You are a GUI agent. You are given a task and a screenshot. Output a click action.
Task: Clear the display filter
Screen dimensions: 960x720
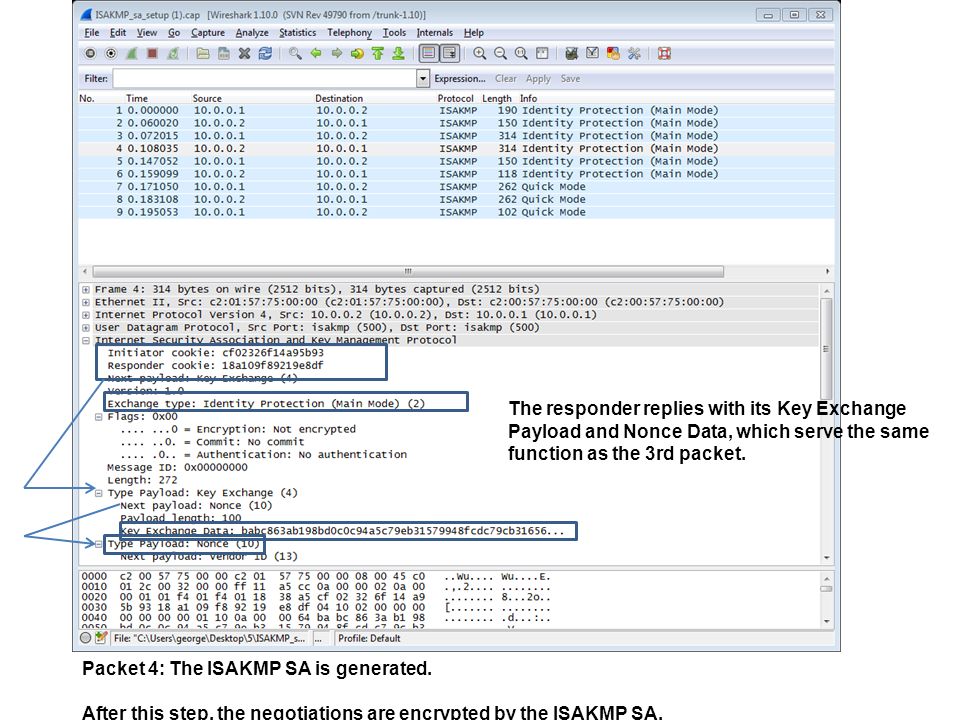click(506, 78)
